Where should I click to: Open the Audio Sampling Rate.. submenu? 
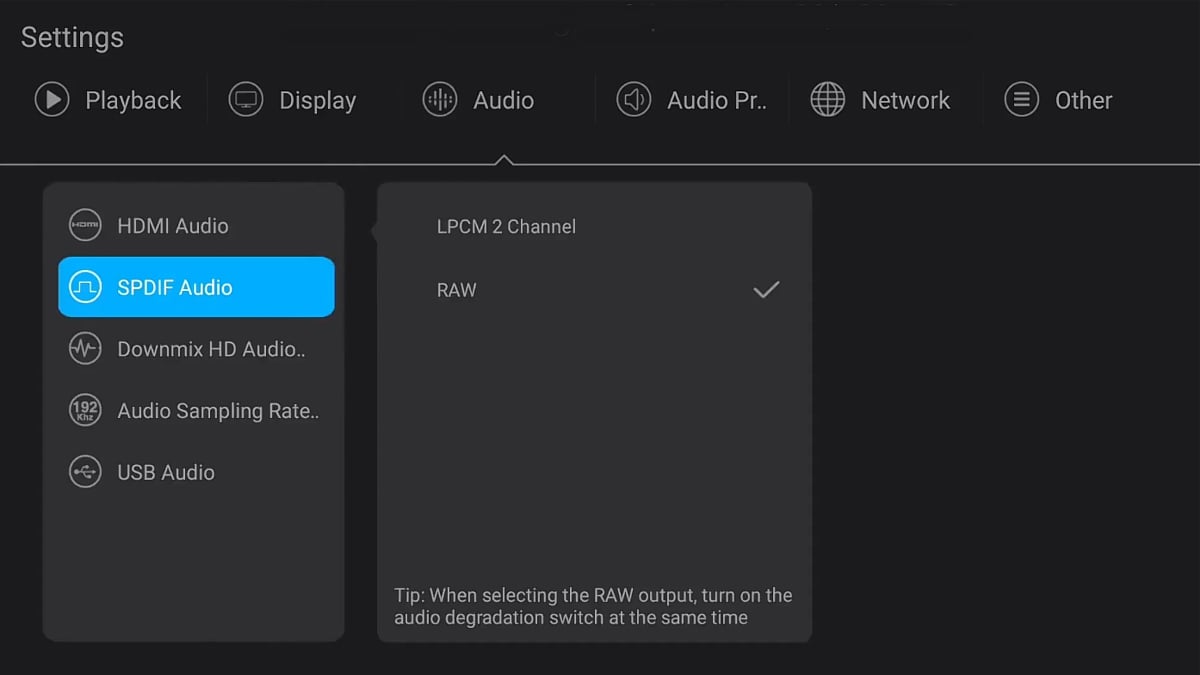(218, 410)
